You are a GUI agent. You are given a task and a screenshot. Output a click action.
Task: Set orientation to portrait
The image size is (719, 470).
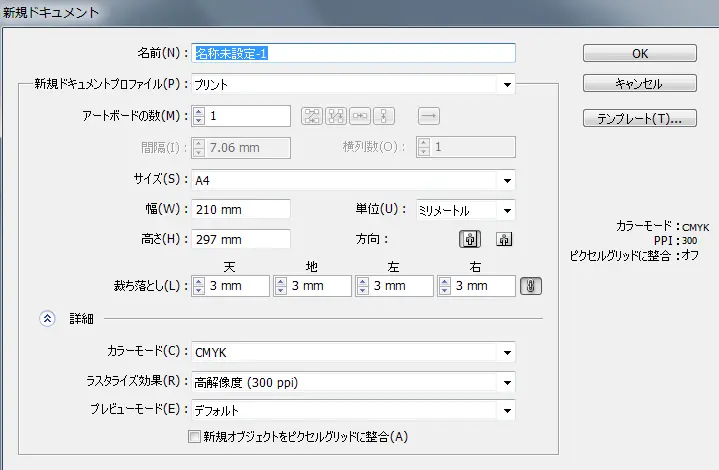[x=470, y=240]
